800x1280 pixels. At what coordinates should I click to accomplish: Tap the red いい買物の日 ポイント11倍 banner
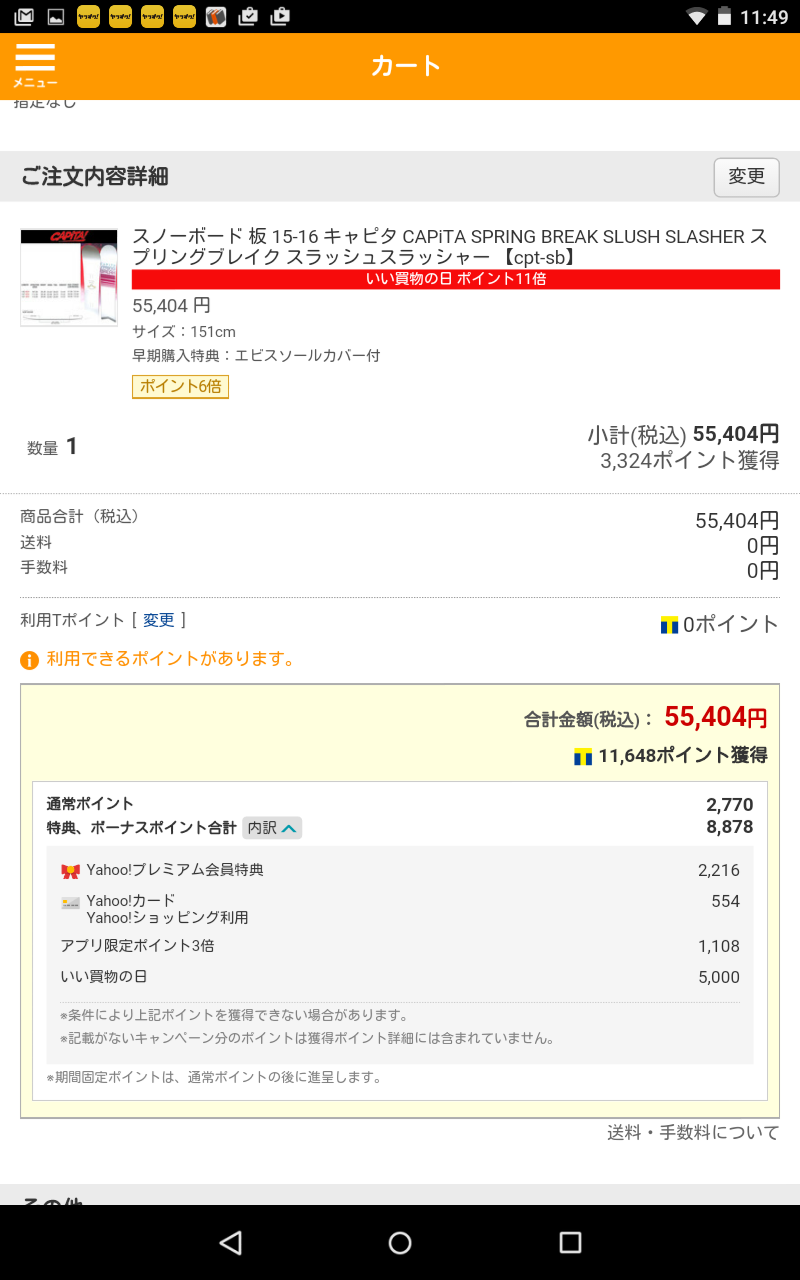[x=456, y=279]
